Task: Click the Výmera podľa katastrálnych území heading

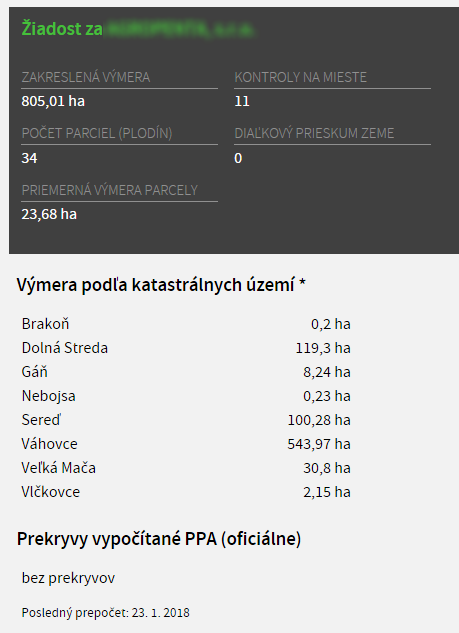Action: click(x=161, y=285)
